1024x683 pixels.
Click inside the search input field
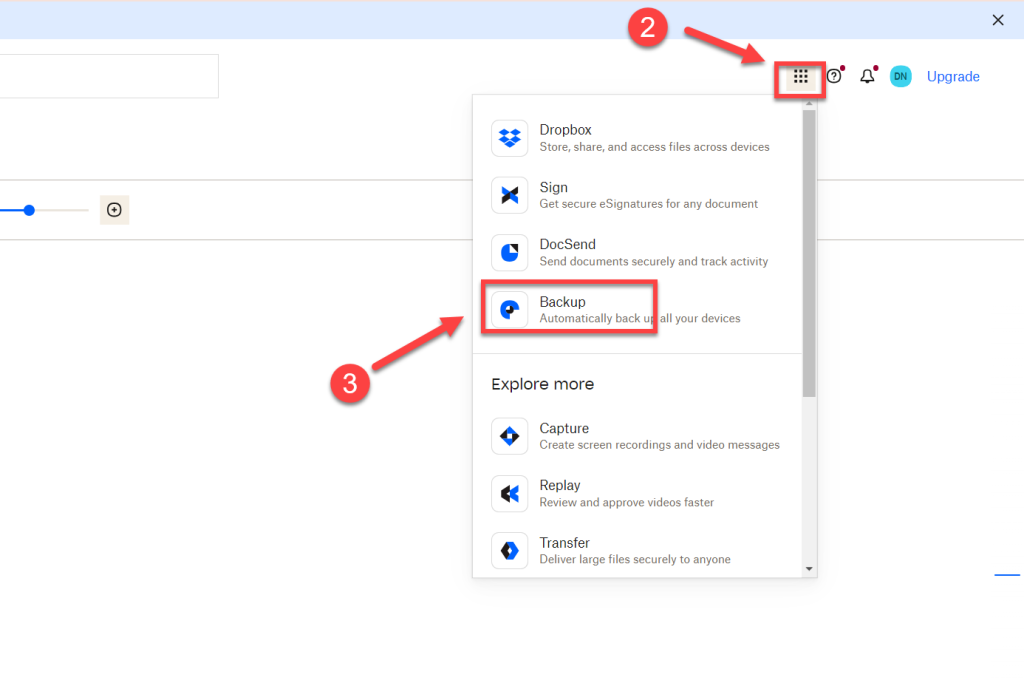click(108, 76)
